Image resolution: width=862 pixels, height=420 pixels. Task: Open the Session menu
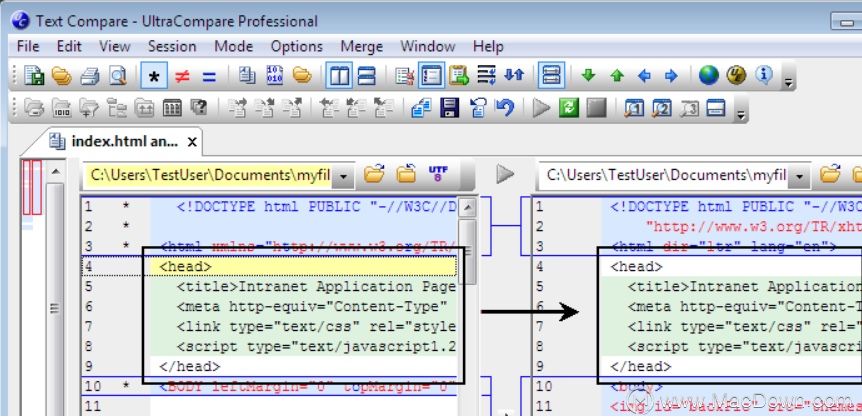[172, 46]
